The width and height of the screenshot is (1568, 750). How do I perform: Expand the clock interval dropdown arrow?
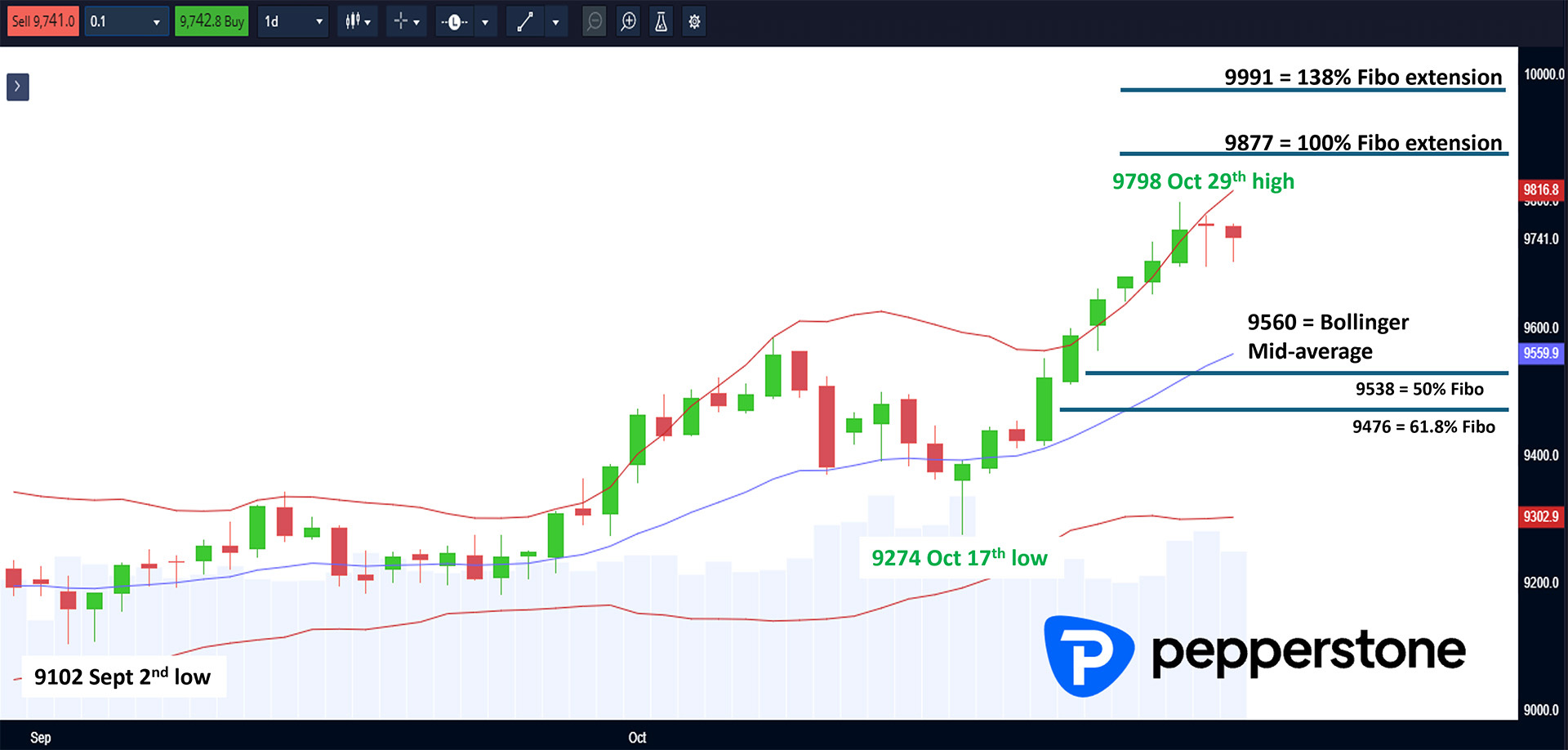(x=485, y=21)
